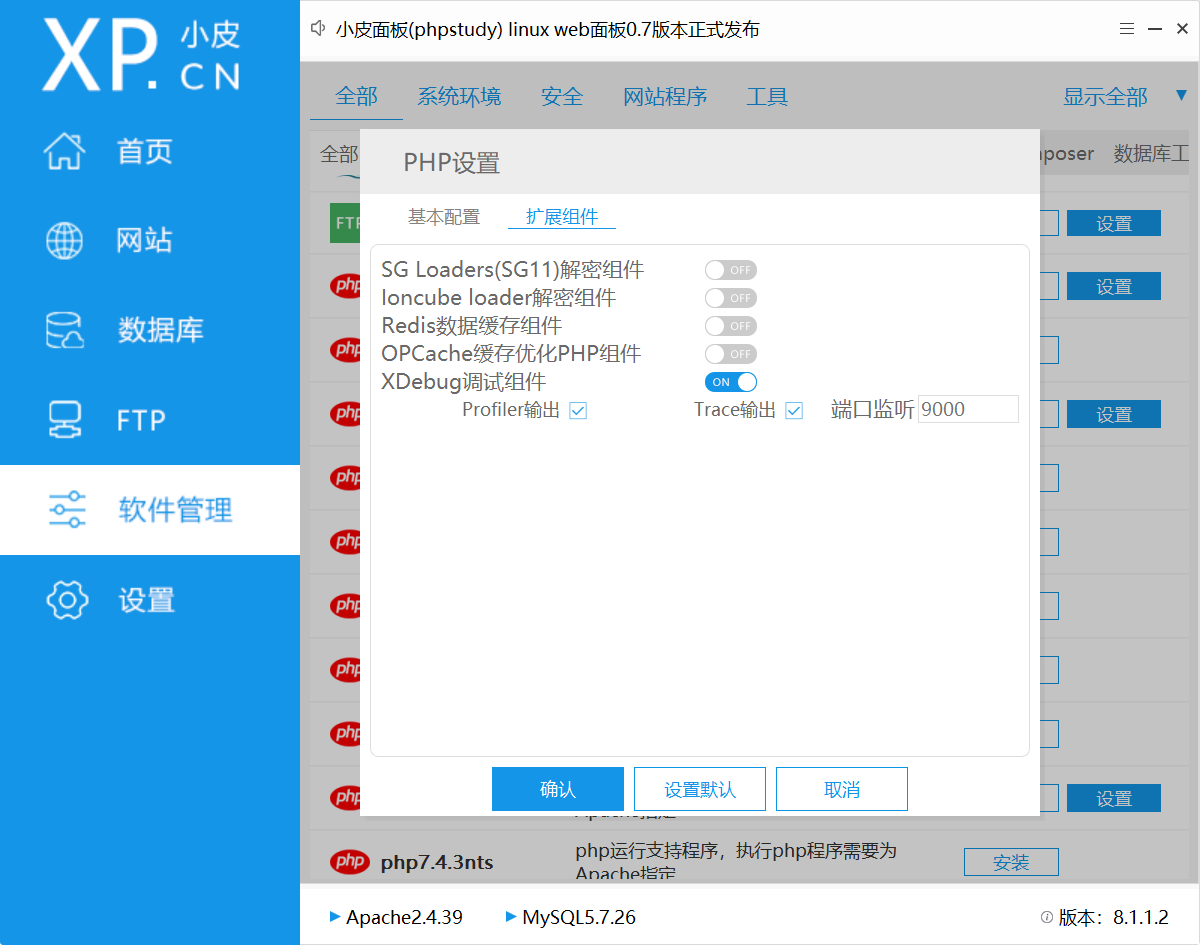Image resolution: width=1200 pixels, height=945 pixels.
Task: Click the triangle icon before Apache2.4.39
Action: tap(334, 917)
